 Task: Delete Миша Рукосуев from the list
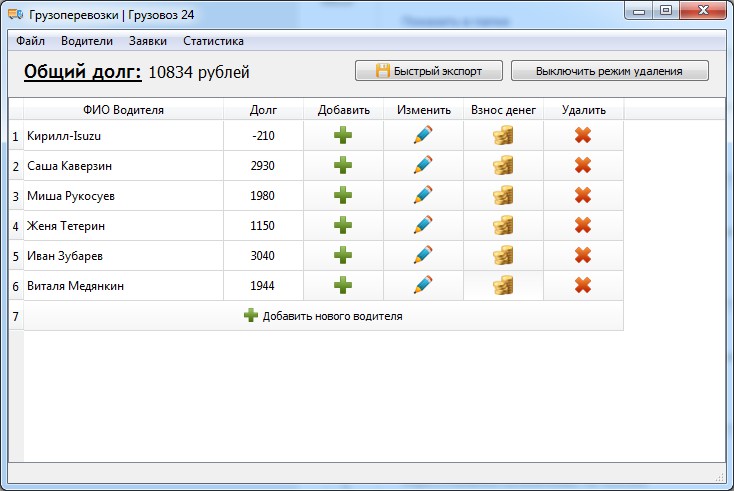click(x=583, y=196)
